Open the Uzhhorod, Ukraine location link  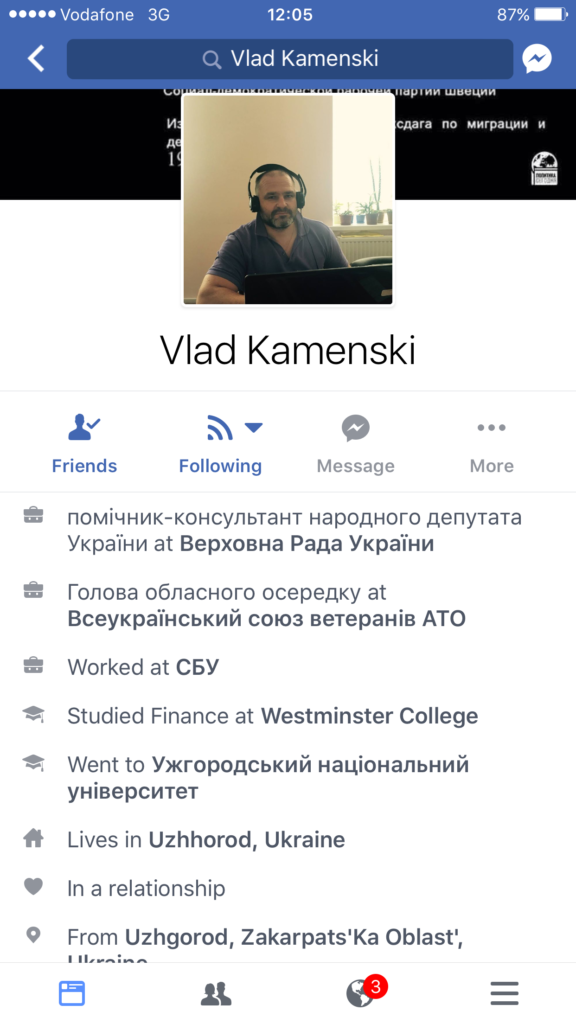coord(247,840)
